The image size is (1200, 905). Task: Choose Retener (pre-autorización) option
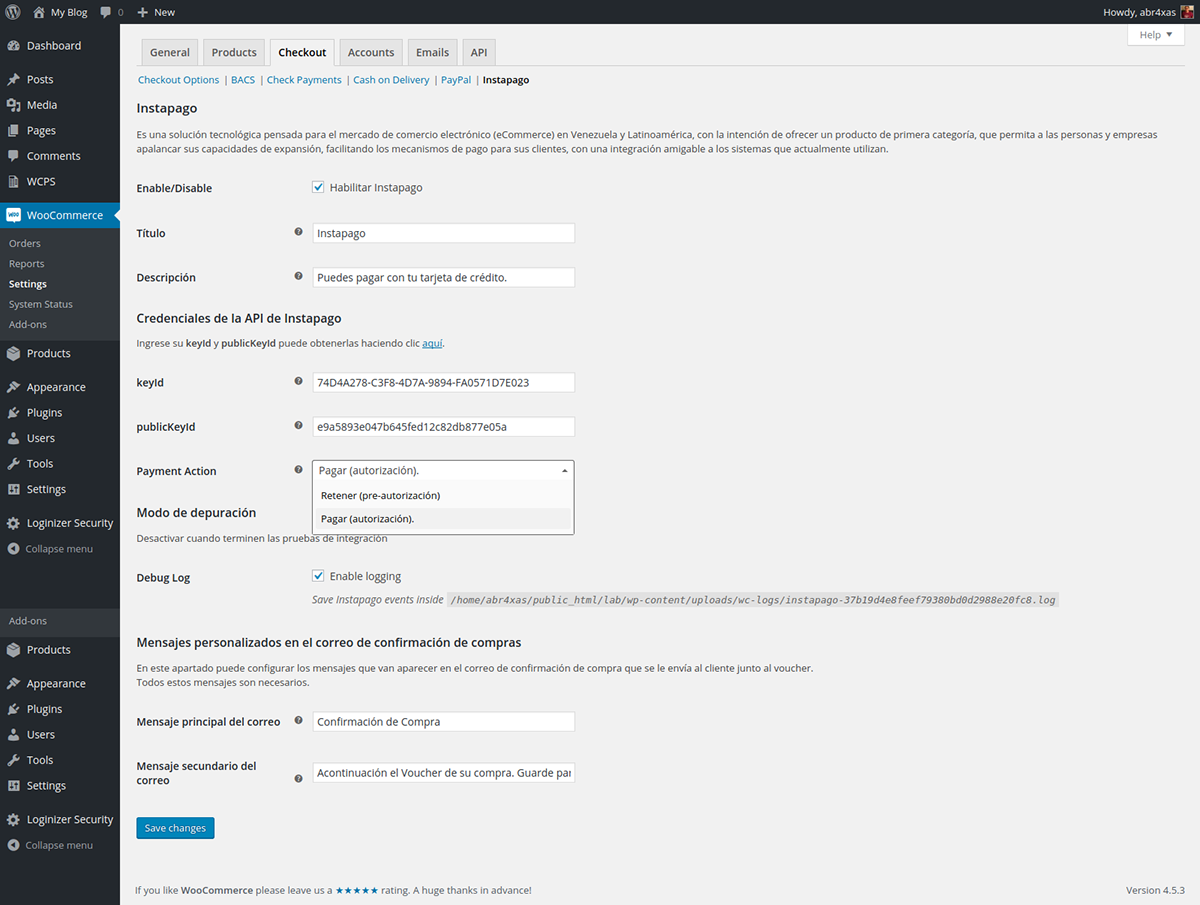click(444, 495)
